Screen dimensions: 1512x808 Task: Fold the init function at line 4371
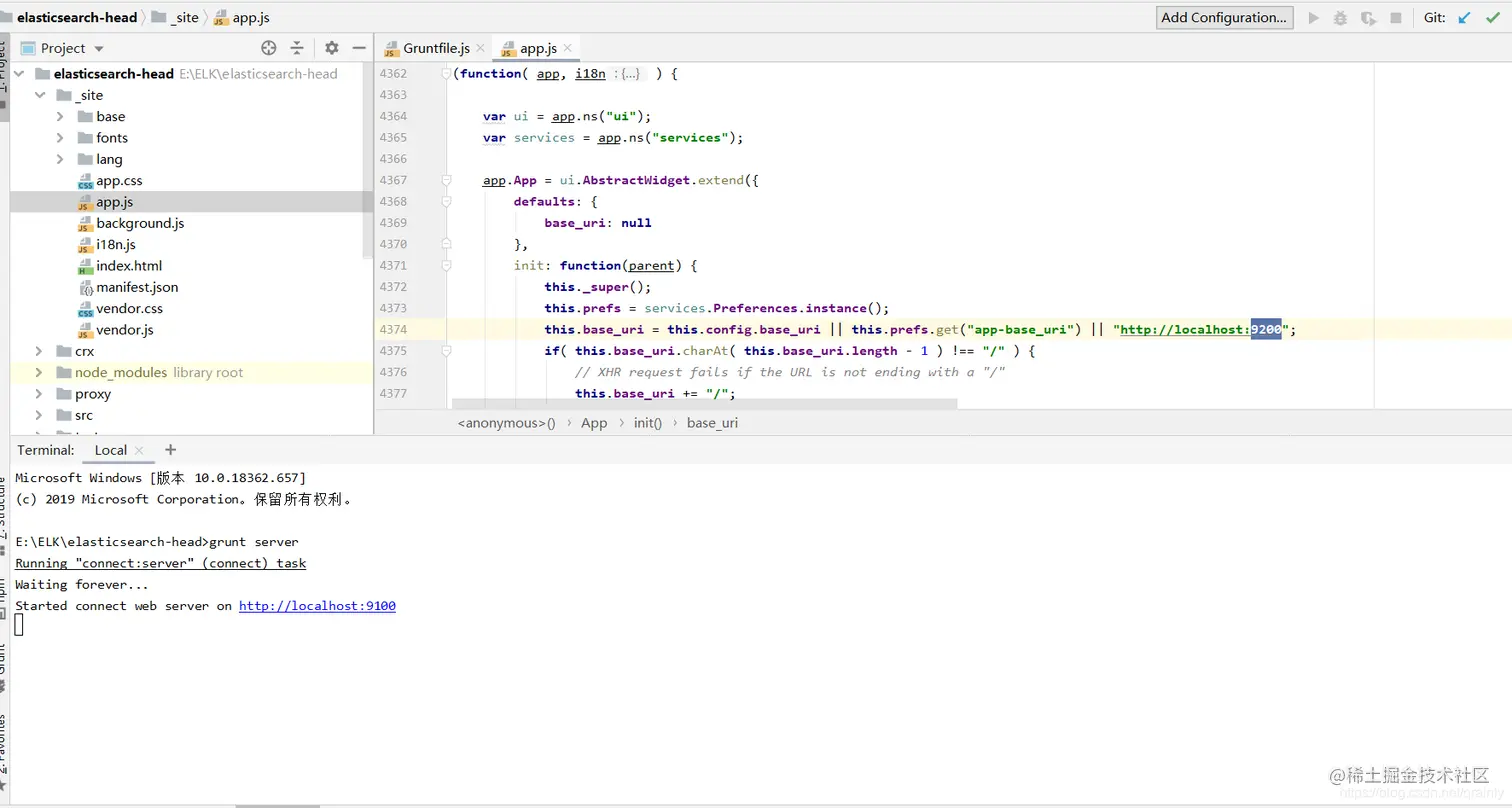pos(446,265)
